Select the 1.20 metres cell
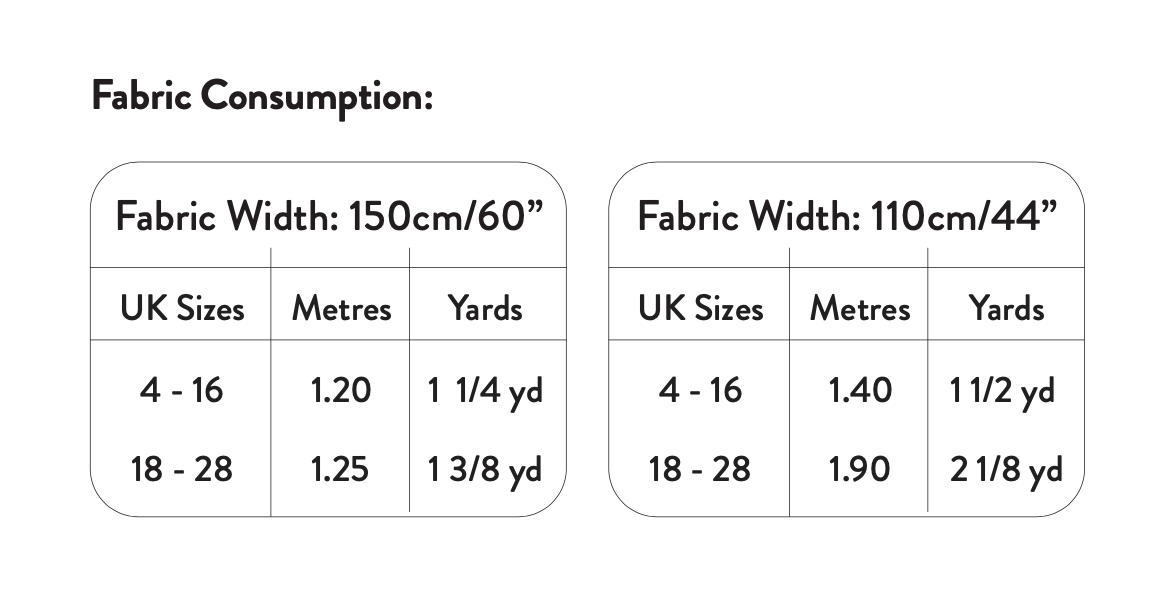This screenshot has width=1174, height=616. (341, 389)
